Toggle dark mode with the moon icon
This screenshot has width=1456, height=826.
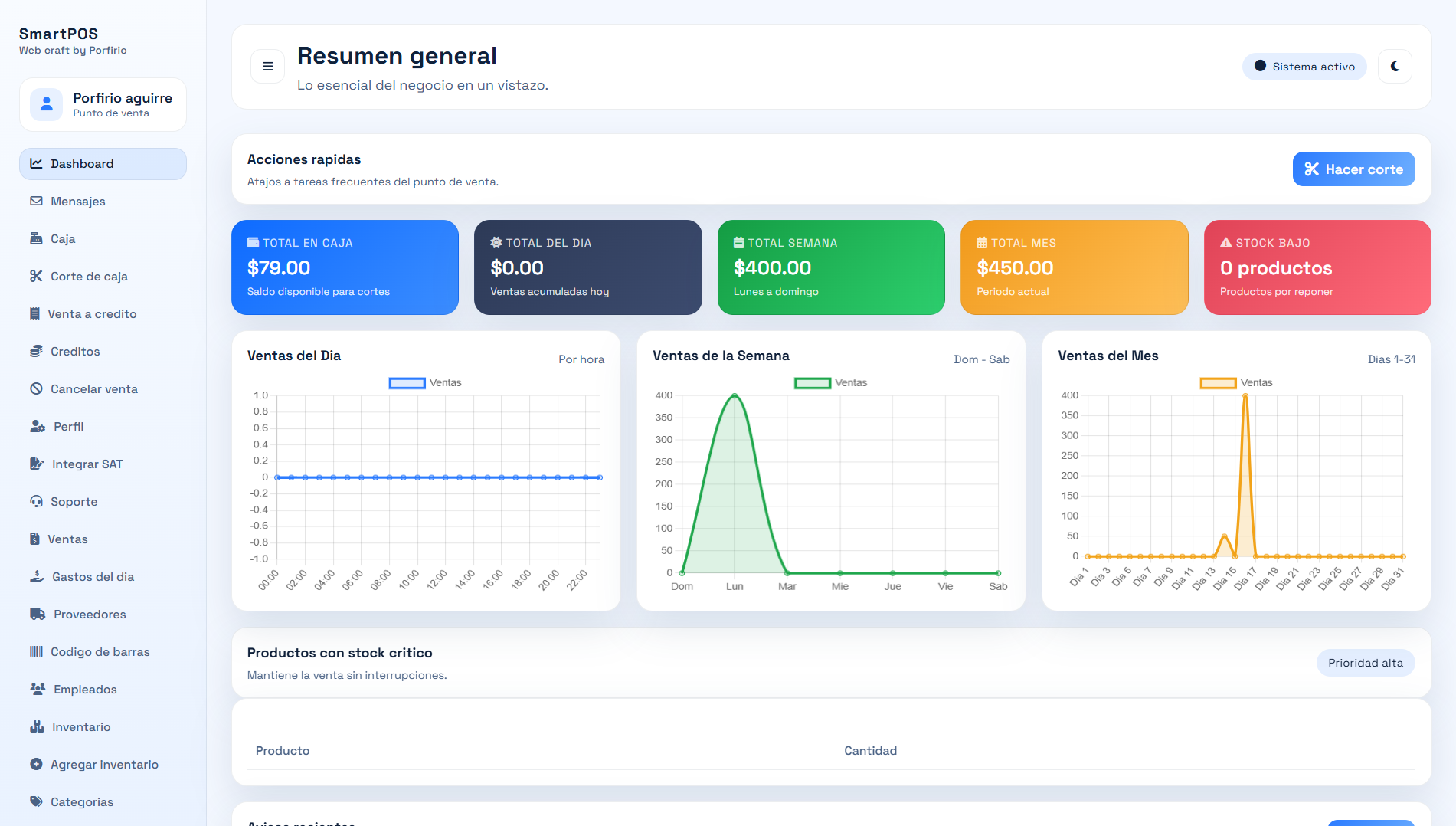coord(1395,67)
